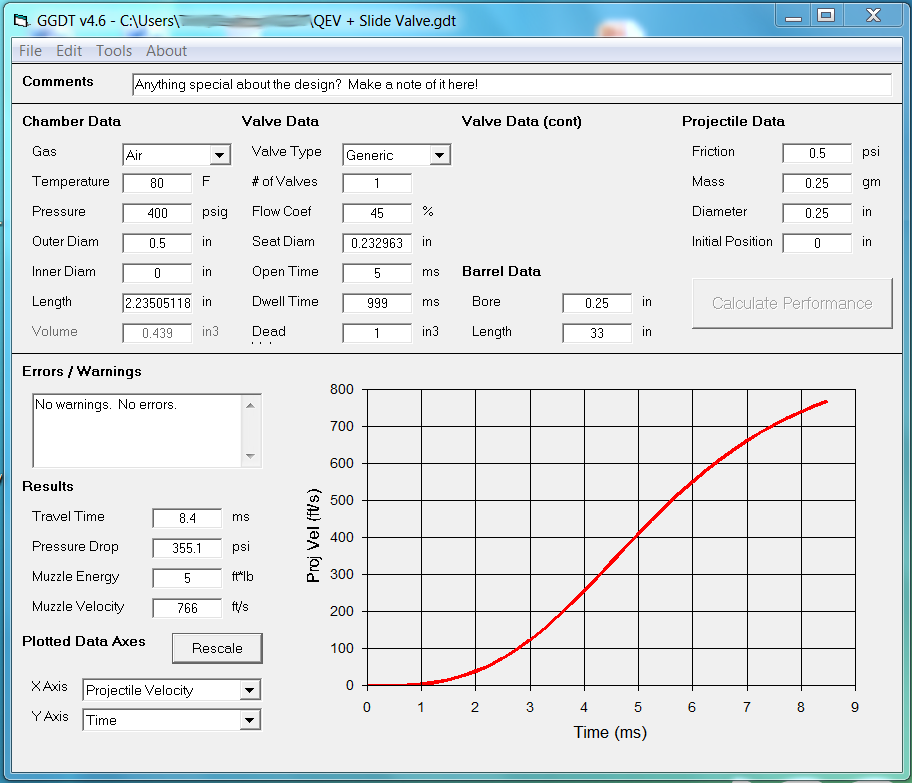
Task: Click the projectile Mass input field
Action: [817, 183]
